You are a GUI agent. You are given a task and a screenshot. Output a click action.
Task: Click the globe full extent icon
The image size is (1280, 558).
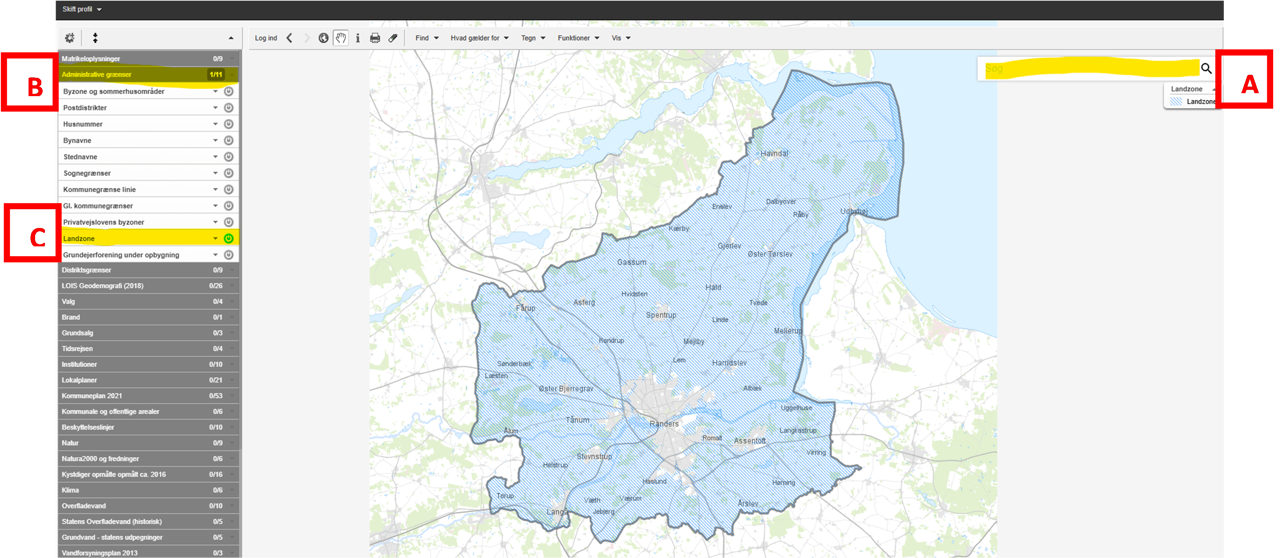pos(323,38)
